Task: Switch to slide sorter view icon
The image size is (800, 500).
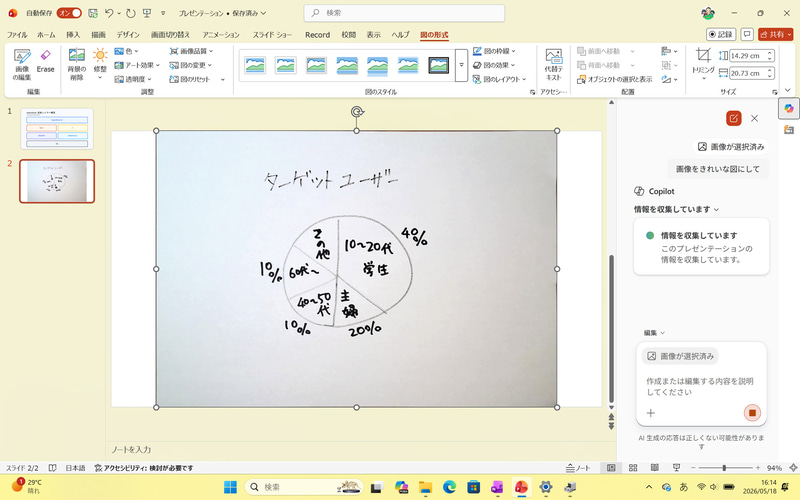Action: pyautogui.click(x=633, y=468)
